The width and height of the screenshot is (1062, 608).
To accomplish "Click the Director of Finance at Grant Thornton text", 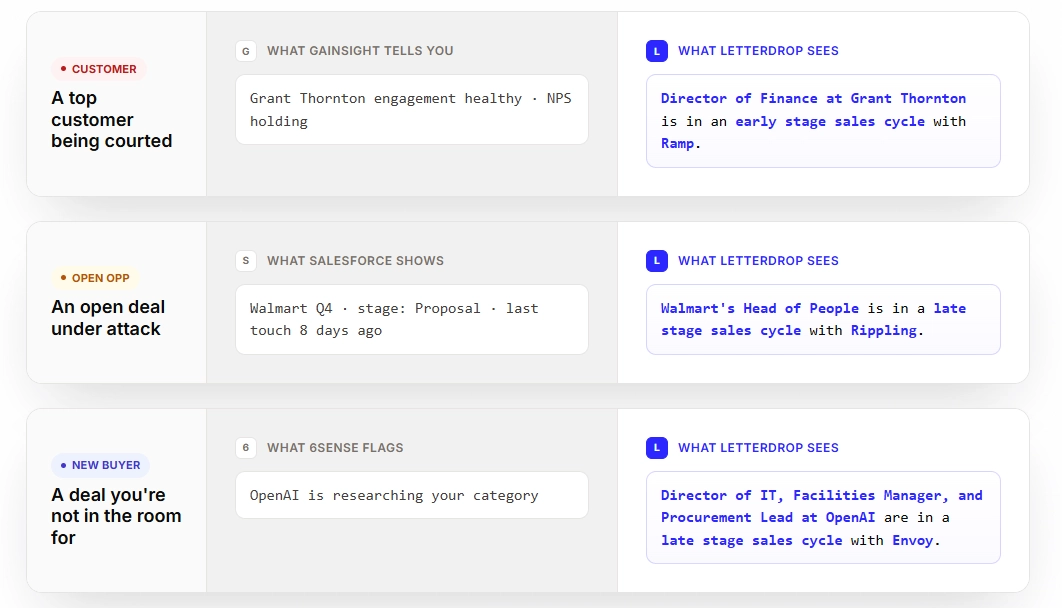I will pyautogui.click(x=813, y=98).
